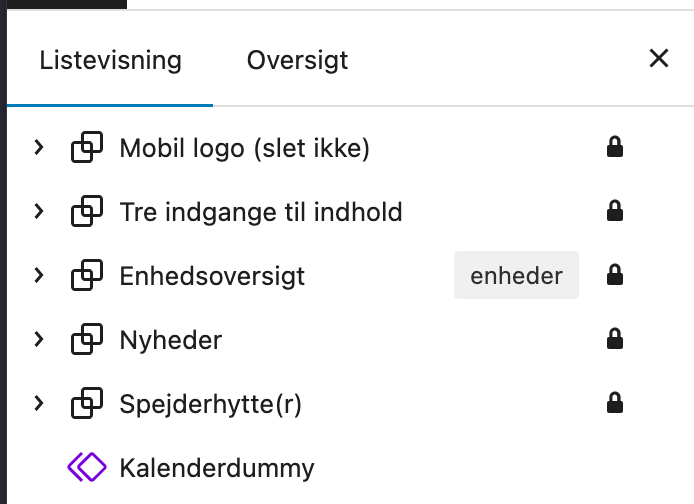Screen dimensions: 694x504
Task: Click the group icon beside Tre indgange til indhold
Action: (x=87, y=212)
